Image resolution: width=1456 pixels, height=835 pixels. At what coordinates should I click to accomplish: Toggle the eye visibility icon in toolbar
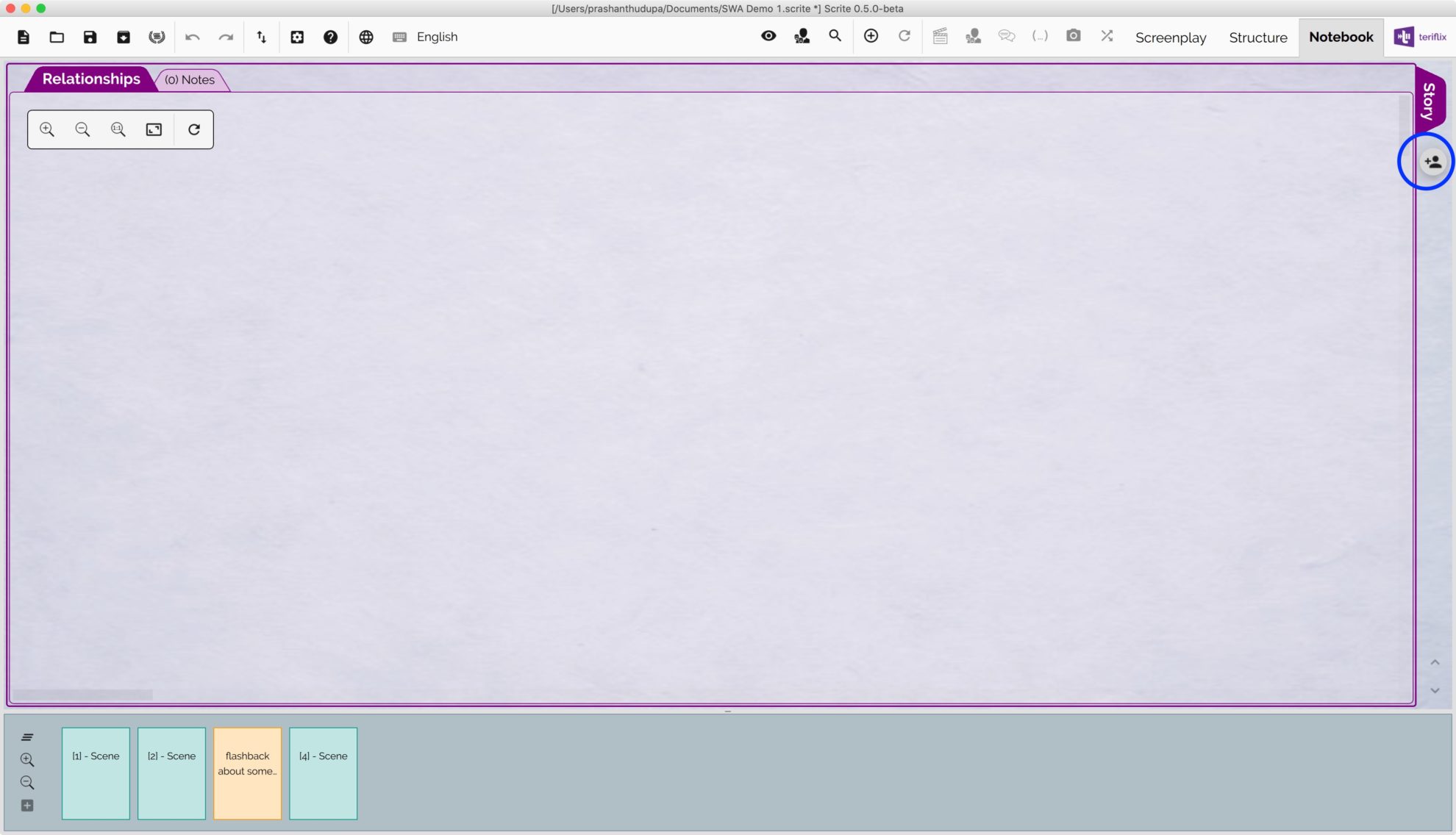point(768,36)
